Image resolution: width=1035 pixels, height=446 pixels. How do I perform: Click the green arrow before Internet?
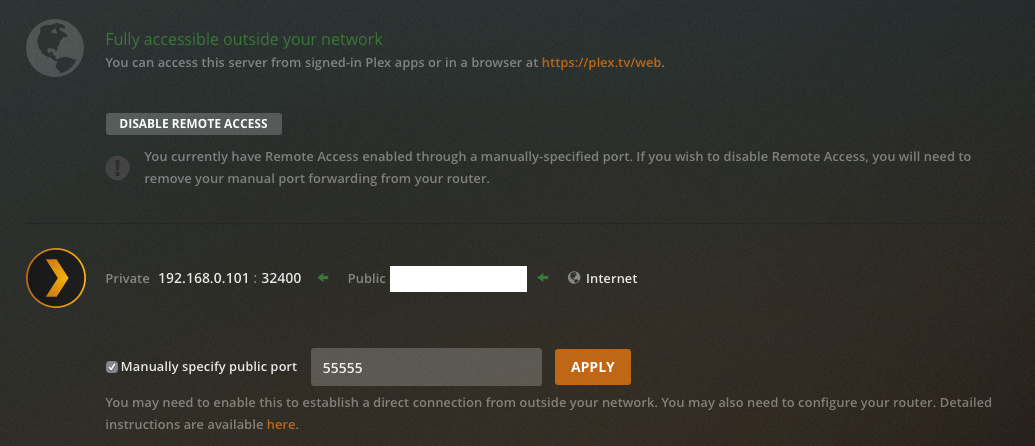point(544,278)
